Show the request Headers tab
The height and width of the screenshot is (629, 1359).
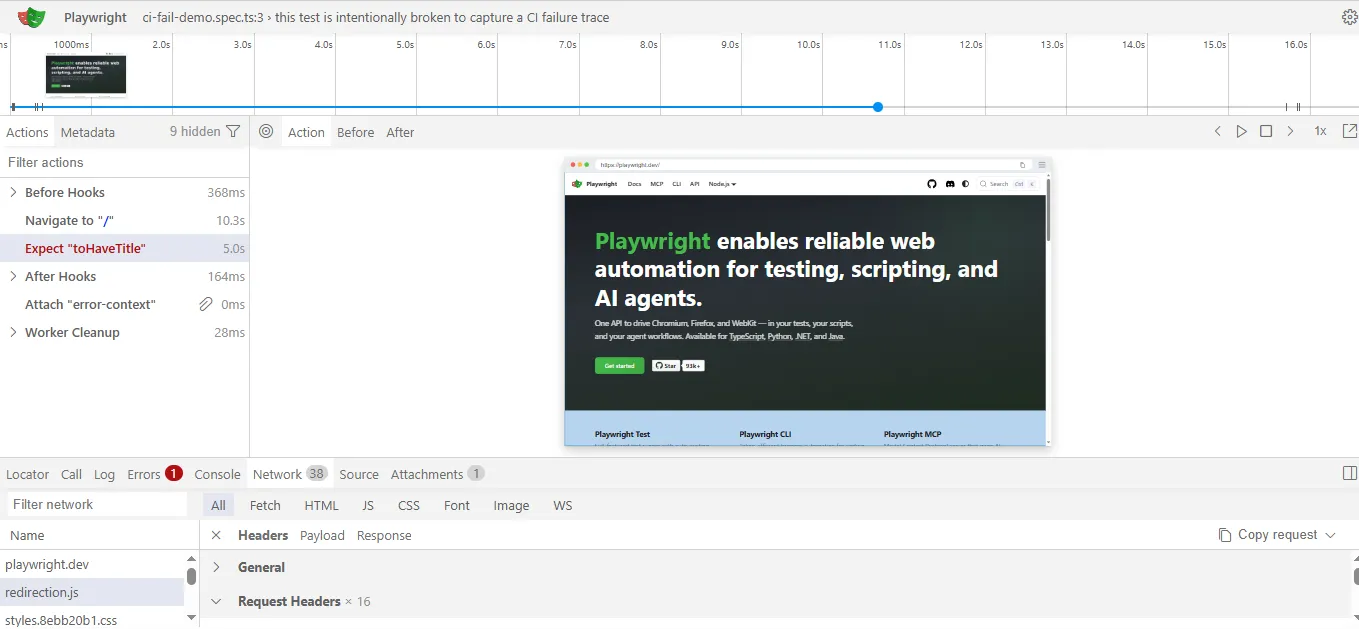click(263, 535)
